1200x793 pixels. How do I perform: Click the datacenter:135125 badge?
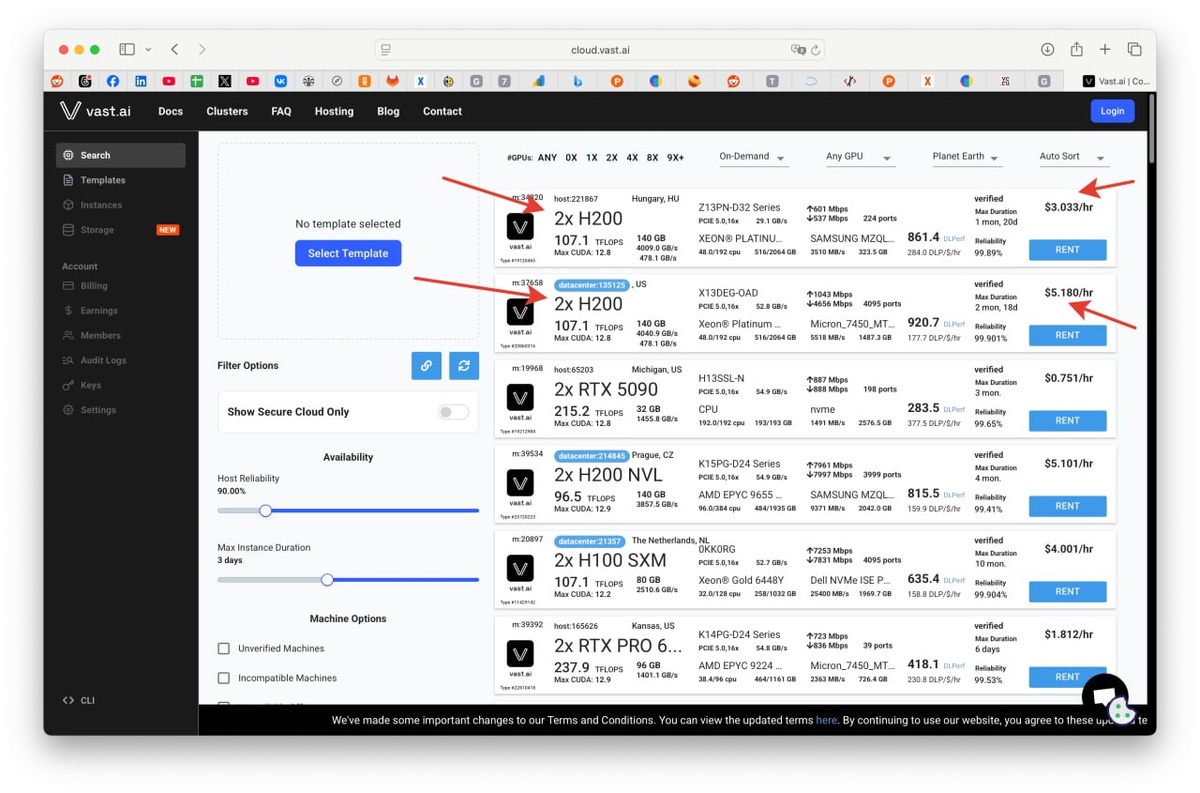tap(592, 285)
